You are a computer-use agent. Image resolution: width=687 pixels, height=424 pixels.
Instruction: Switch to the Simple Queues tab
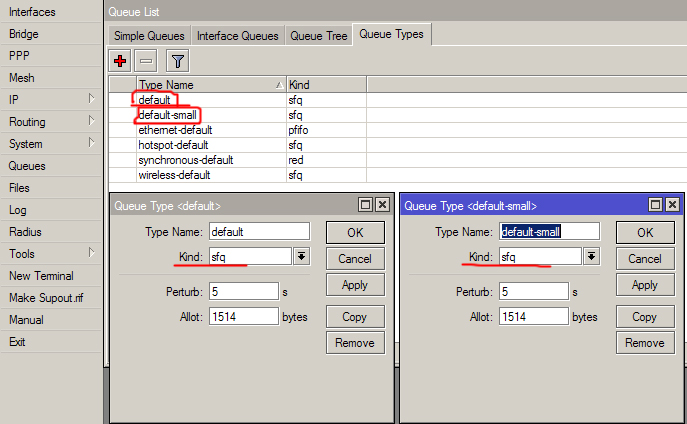click(x=149, y=36)
